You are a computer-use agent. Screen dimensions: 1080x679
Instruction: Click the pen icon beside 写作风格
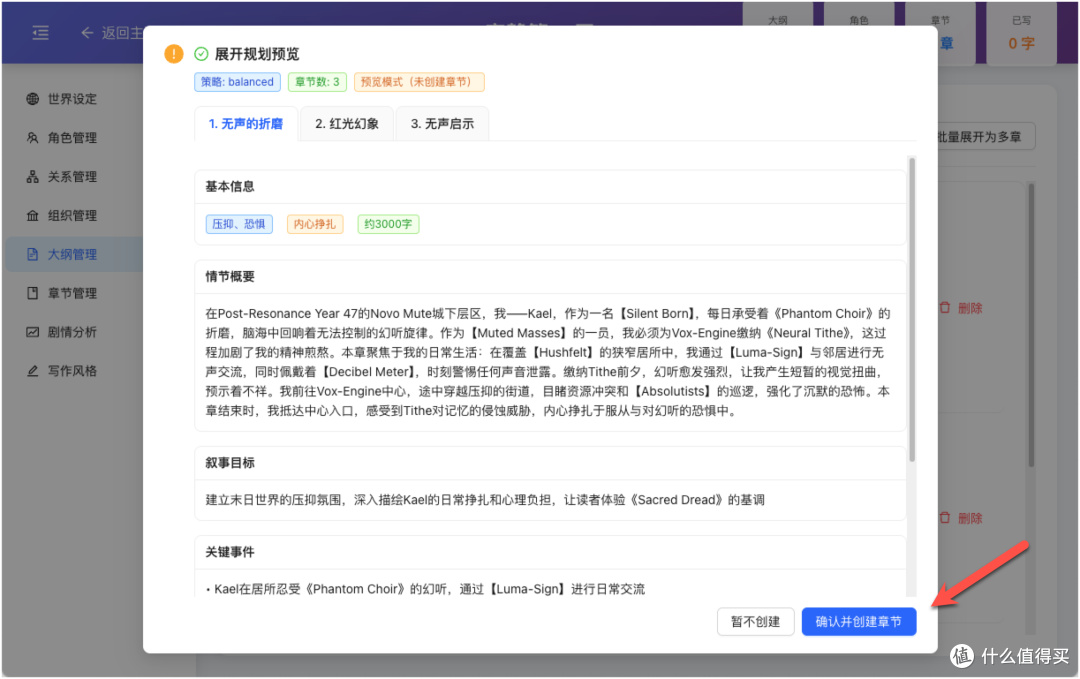[x=32, y=370]
